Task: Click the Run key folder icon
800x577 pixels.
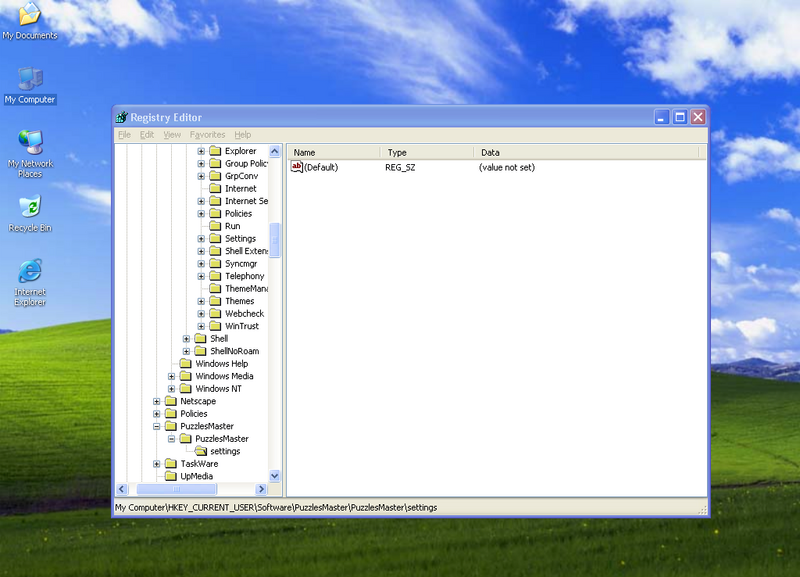Action: (x=215, y=226)
